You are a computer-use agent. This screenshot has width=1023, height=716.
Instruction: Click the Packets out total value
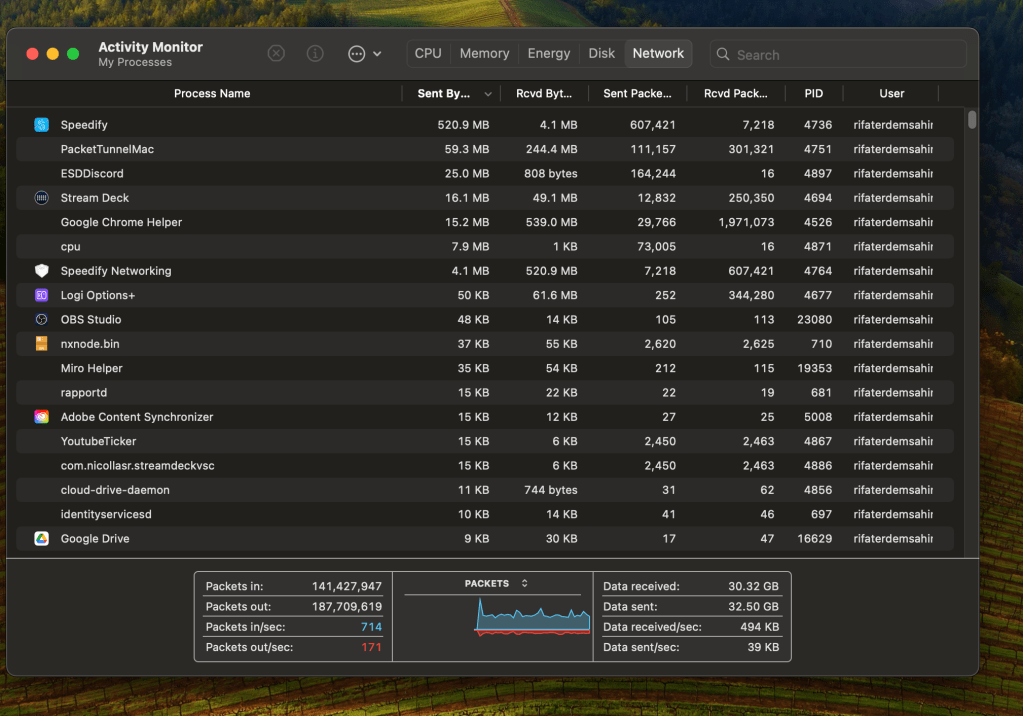click(x=346, y=606)
